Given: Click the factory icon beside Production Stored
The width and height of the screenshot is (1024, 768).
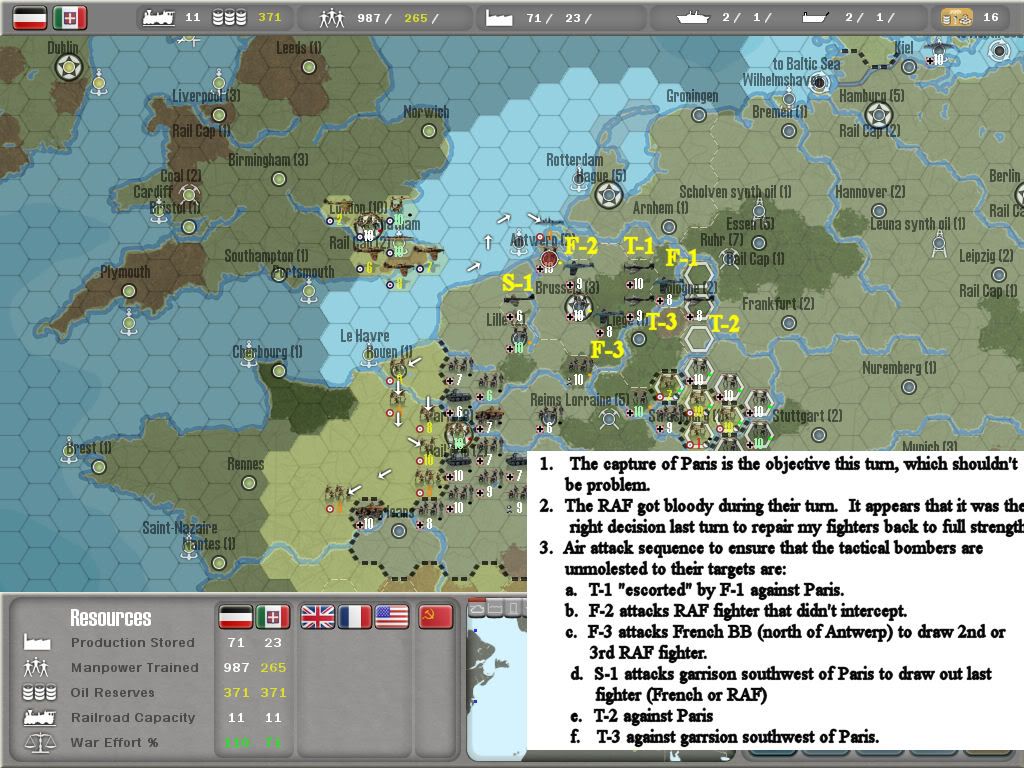Looking at the screenshot, I should coord(37,642).
